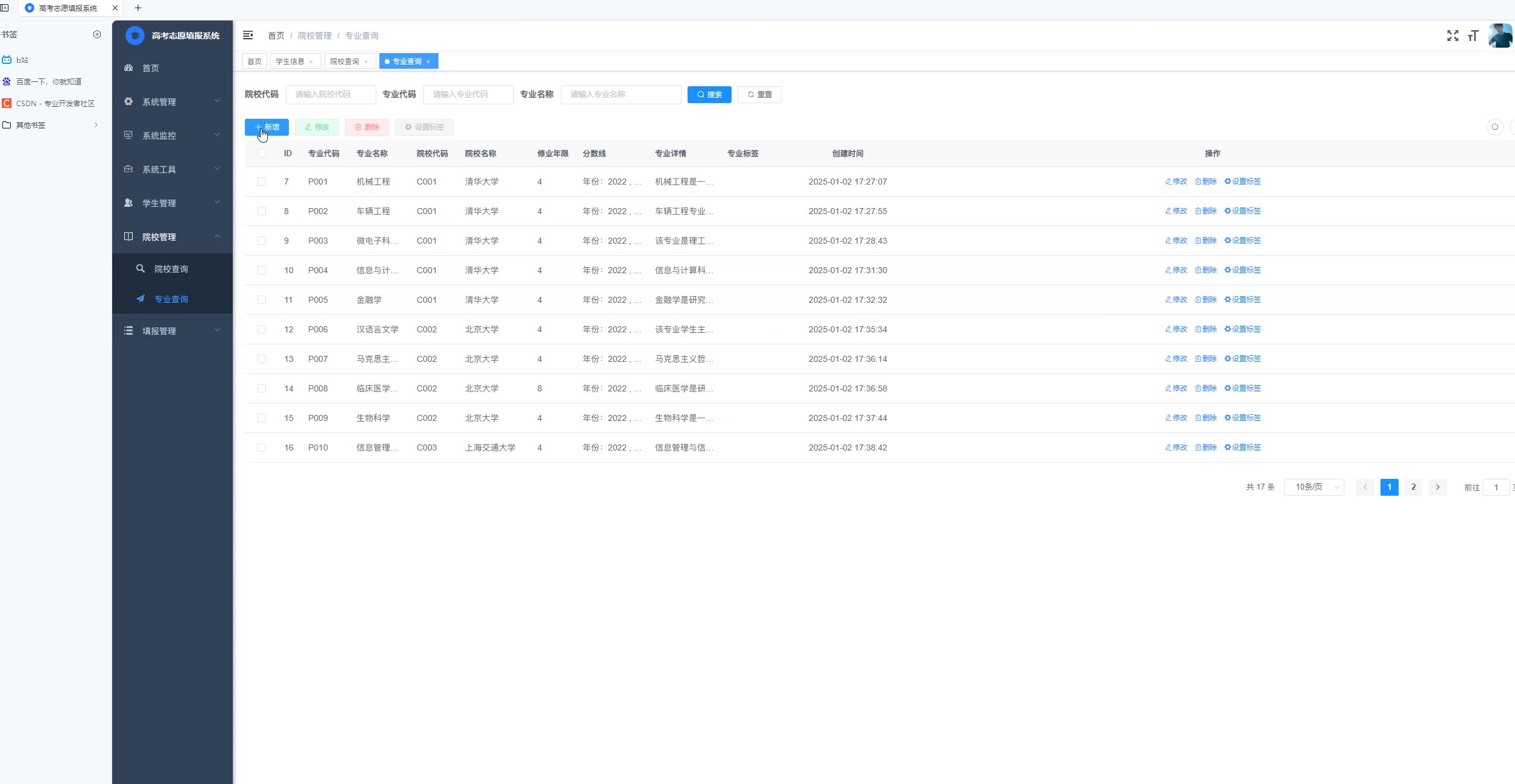Collapse sidebar with hamburger menu icon
Screen dimensions: 1515x784
248,36
